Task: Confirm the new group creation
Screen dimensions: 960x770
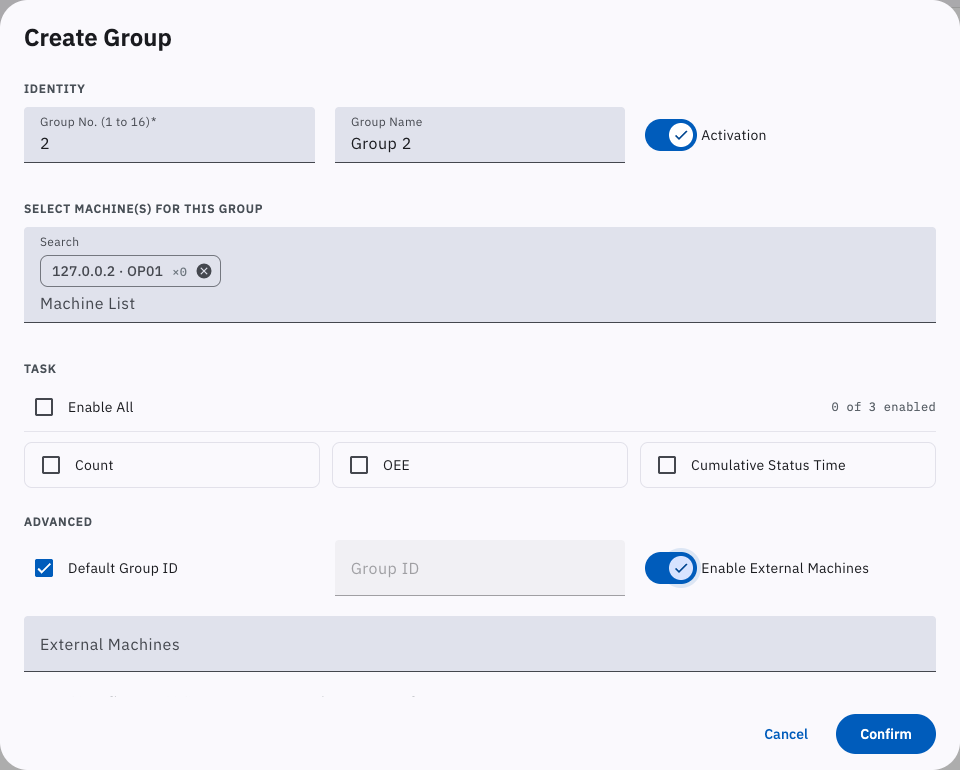Action: [x=885, y=734]
